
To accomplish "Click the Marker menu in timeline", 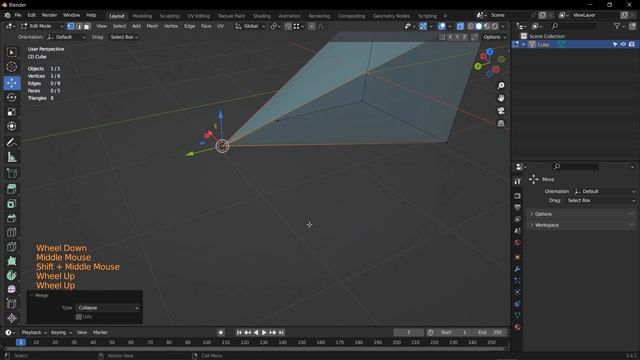I will [100, 332].
